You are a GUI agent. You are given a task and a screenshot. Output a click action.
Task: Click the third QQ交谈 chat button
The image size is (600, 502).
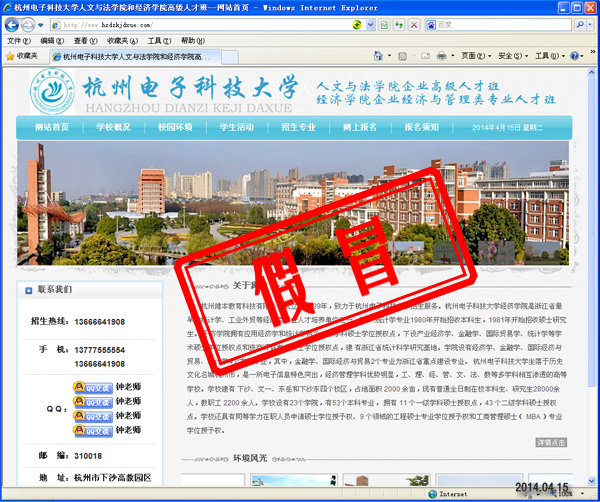click(93, 416)
